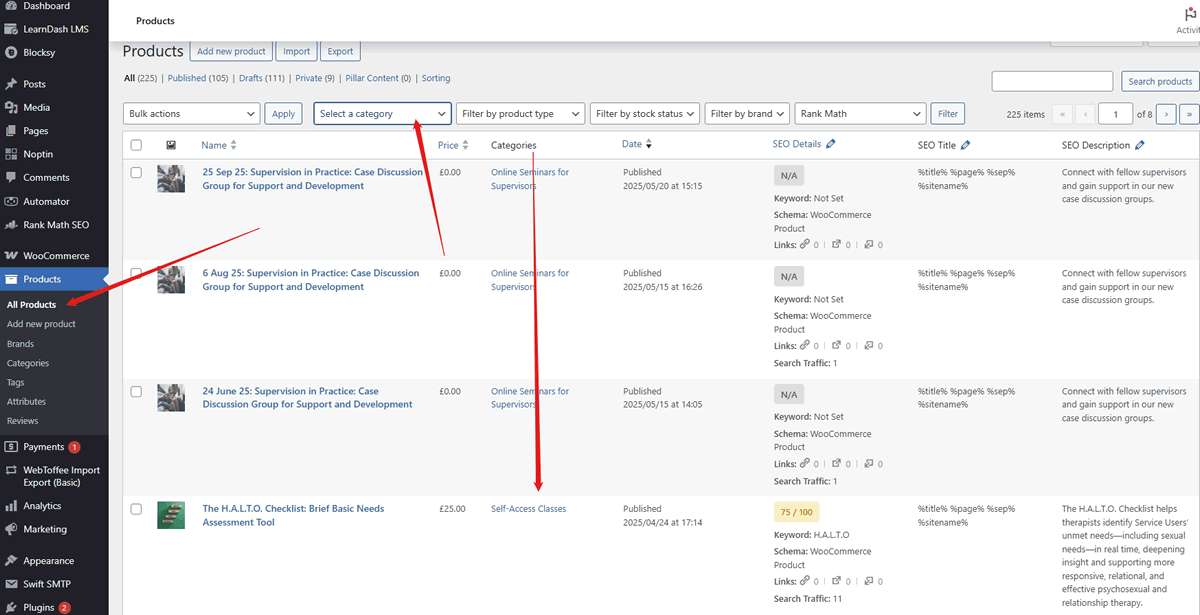Click the LearnDash LMS sidebar icon
Screen dimensions: 1200x615
[11, 29]
